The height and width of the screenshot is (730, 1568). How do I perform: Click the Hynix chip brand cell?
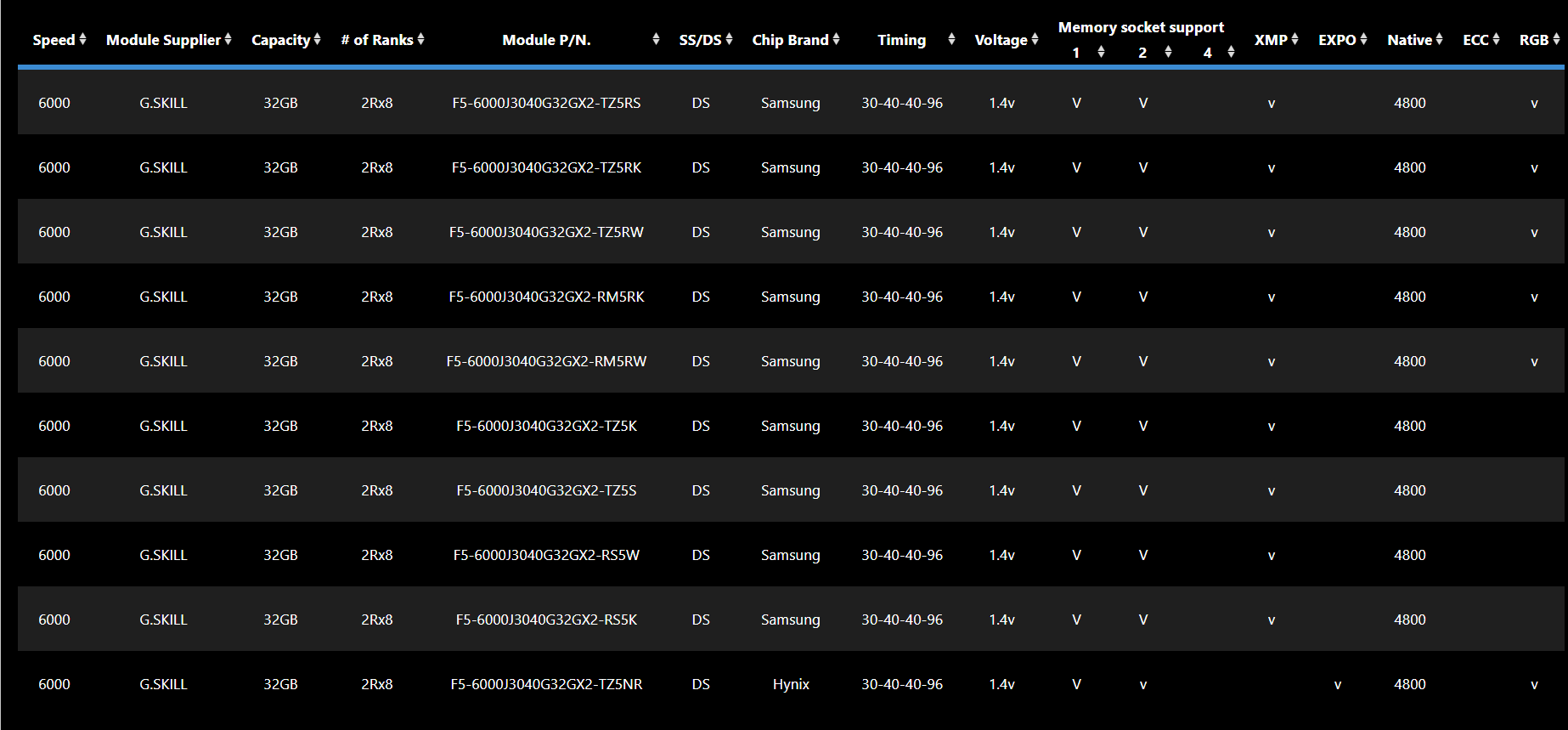pyautogui.click(x=791, y=684)
